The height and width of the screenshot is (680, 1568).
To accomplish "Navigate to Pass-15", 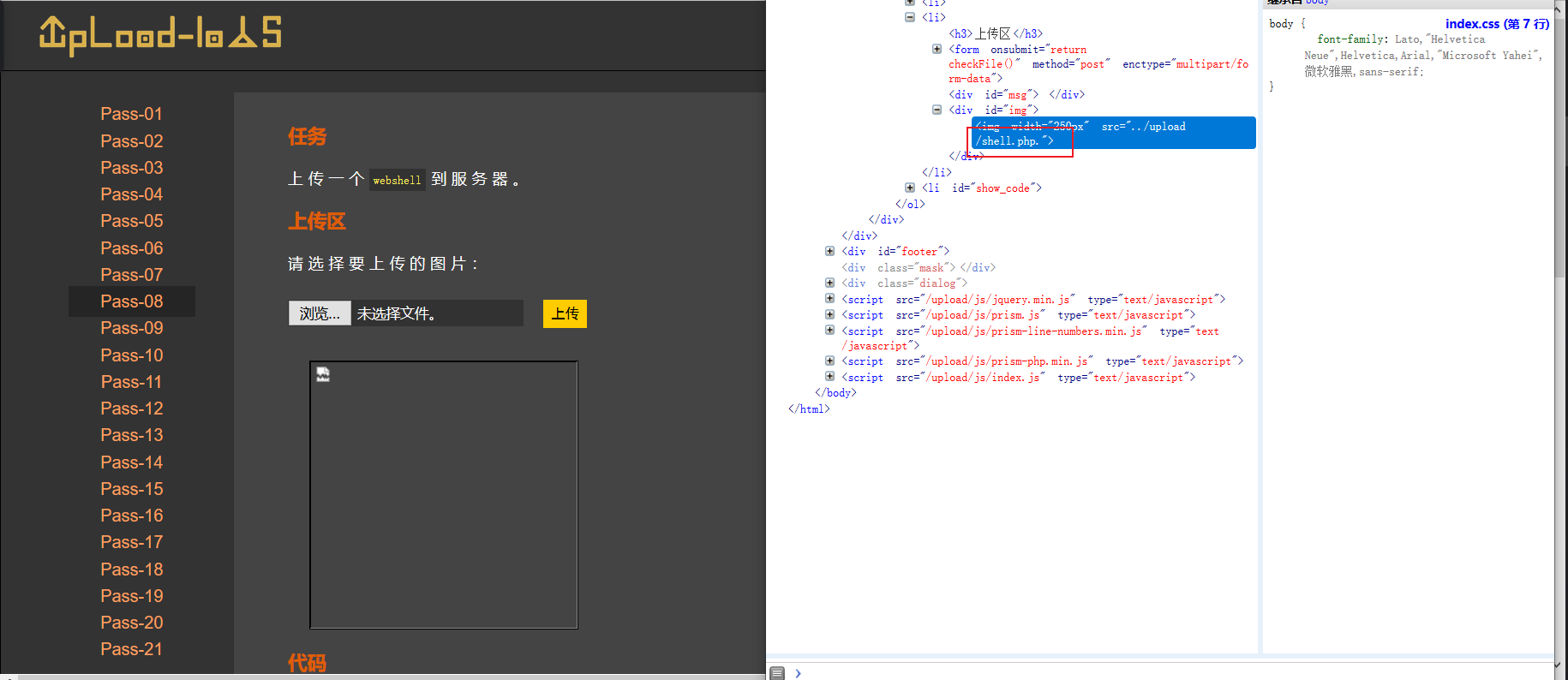I will point(131,489).
